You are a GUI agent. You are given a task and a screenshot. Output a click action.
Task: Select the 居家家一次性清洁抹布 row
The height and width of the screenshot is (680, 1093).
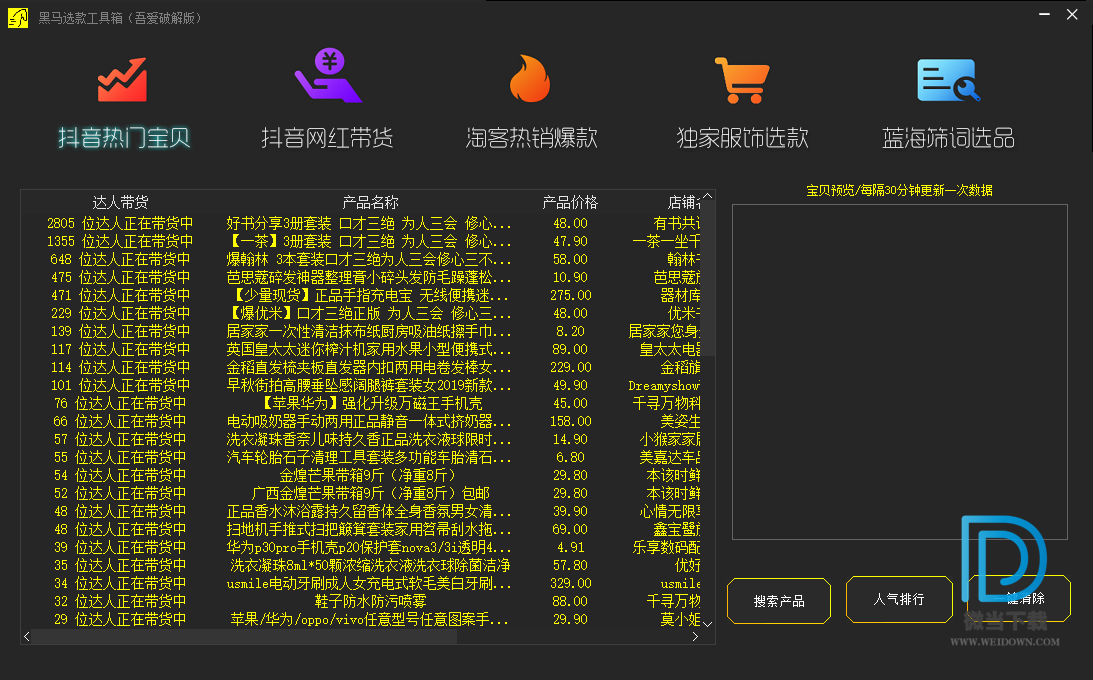click(x=360, y=332)
